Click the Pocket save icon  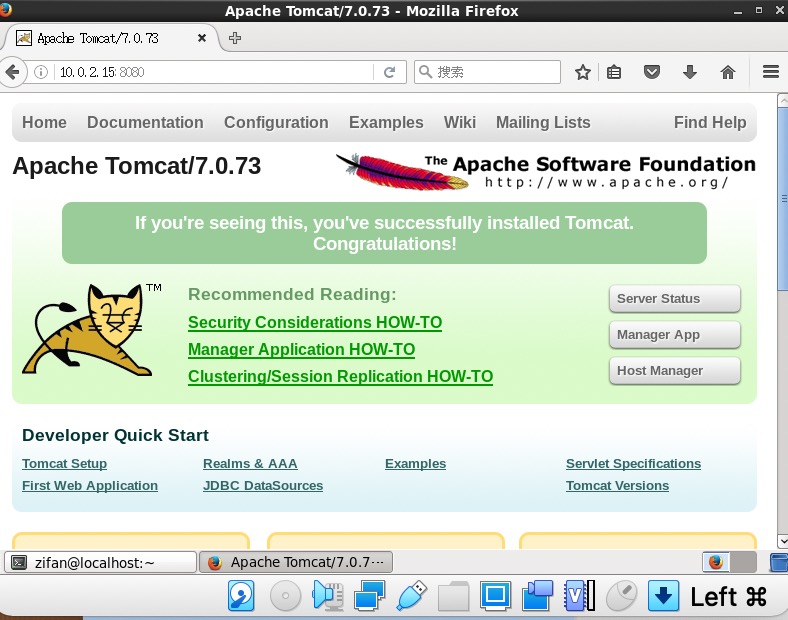click(652, 72)
